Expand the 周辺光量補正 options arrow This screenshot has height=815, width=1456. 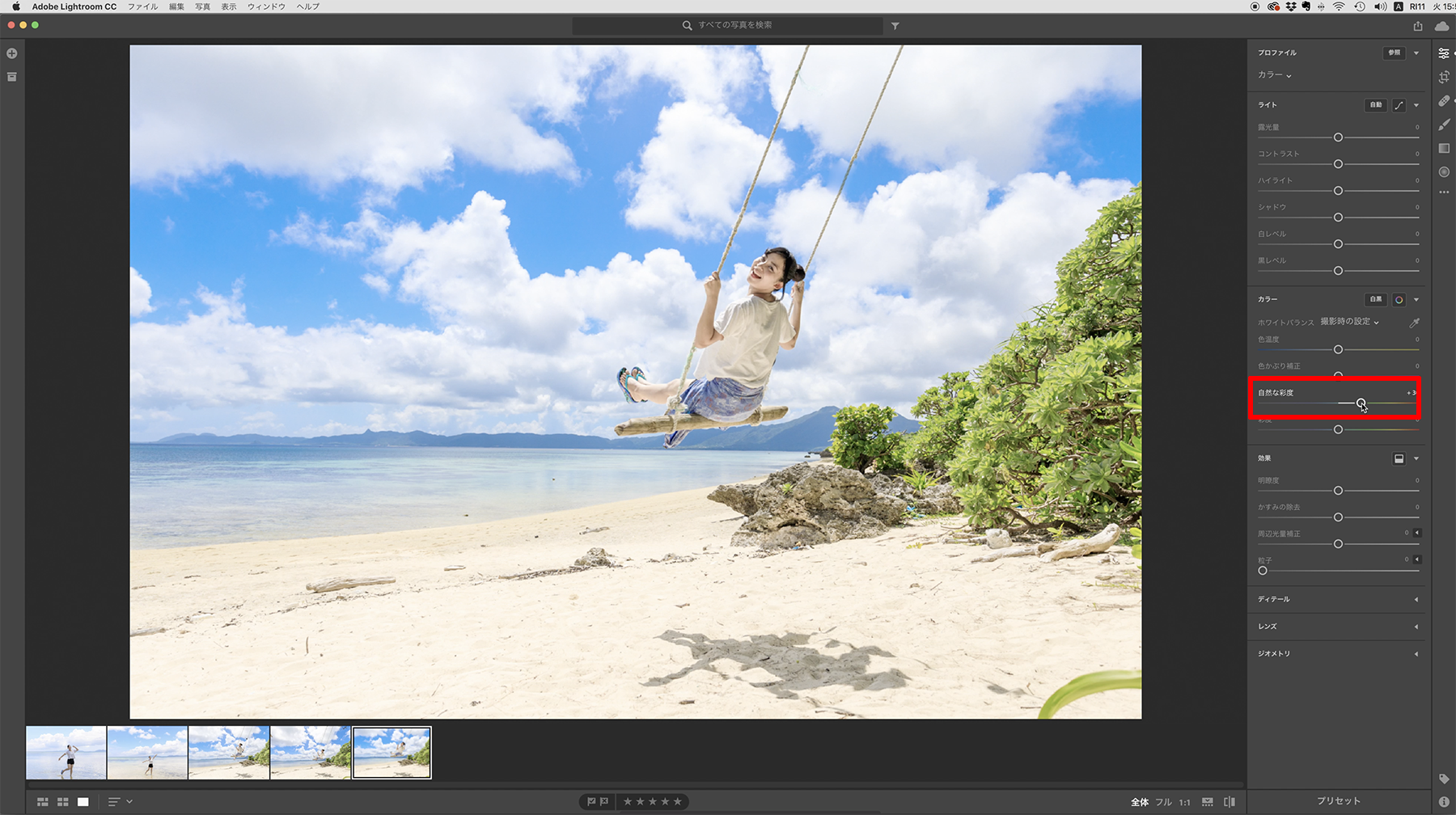(x=1417, y=533)
